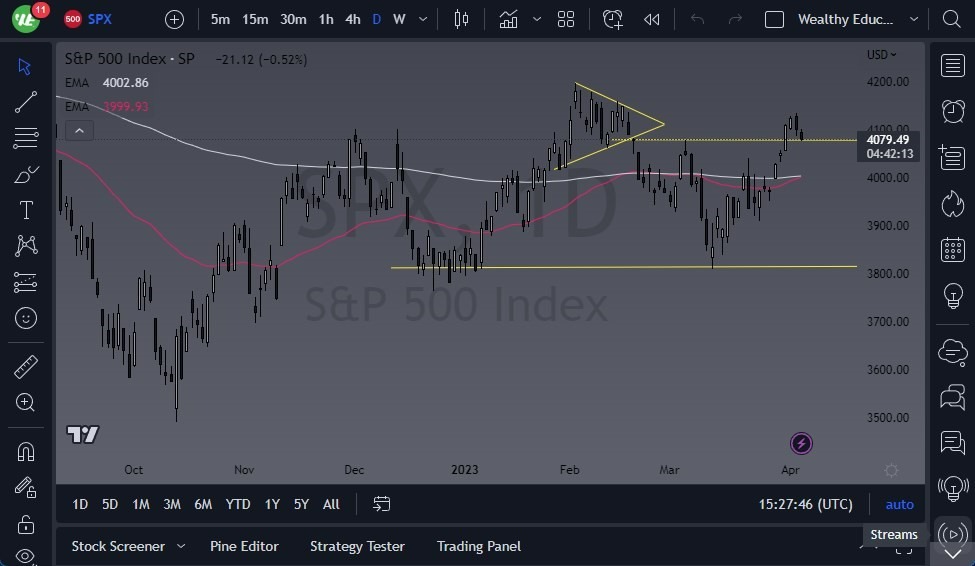This screenshot has width=975, height=566.
Task: Open the watchlist panel
Action: point(953,65)
